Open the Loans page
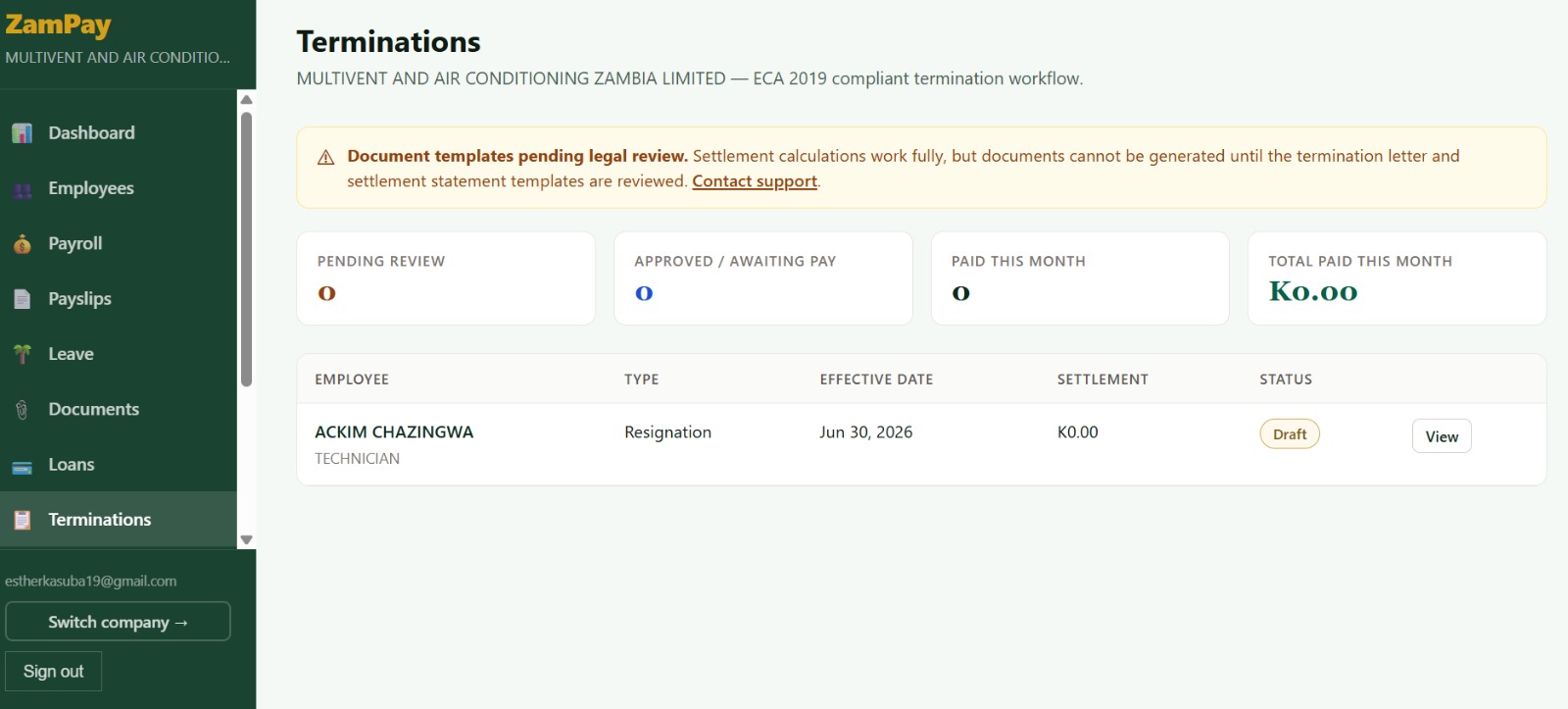This screenshot has height=709, width=1568. [119, 465]
